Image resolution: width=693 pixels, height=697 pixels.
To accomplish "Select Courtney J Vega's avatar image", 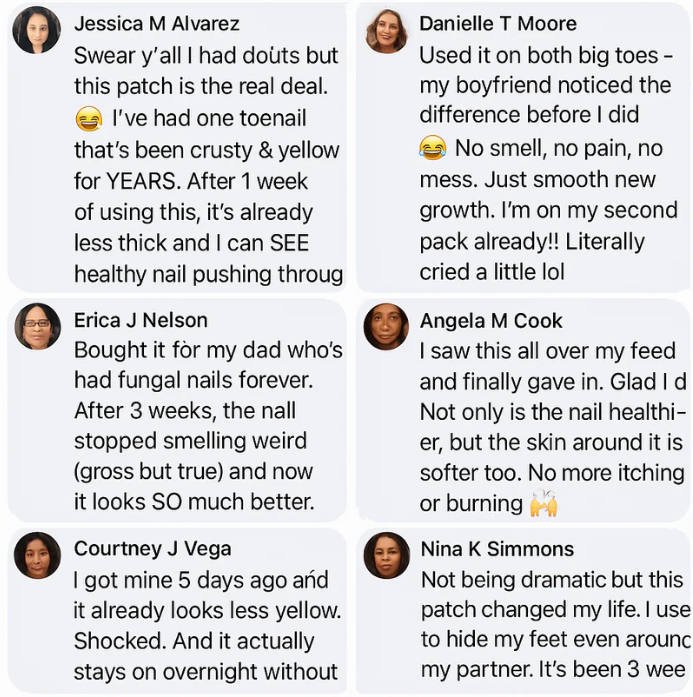I will tap(37, 555).
